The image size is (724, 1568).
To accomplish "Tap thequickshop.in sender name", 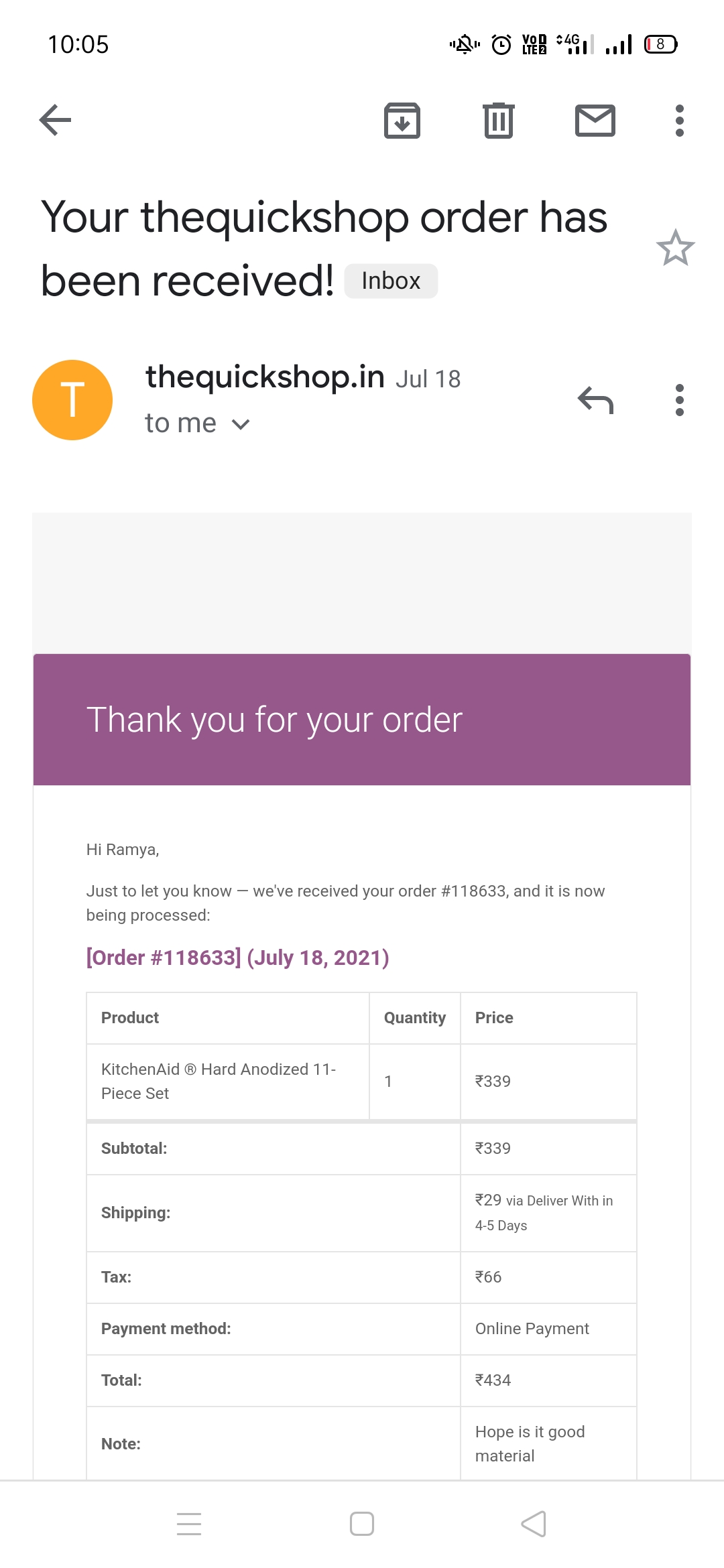I will pyautogui.click(x=265, y=377).
